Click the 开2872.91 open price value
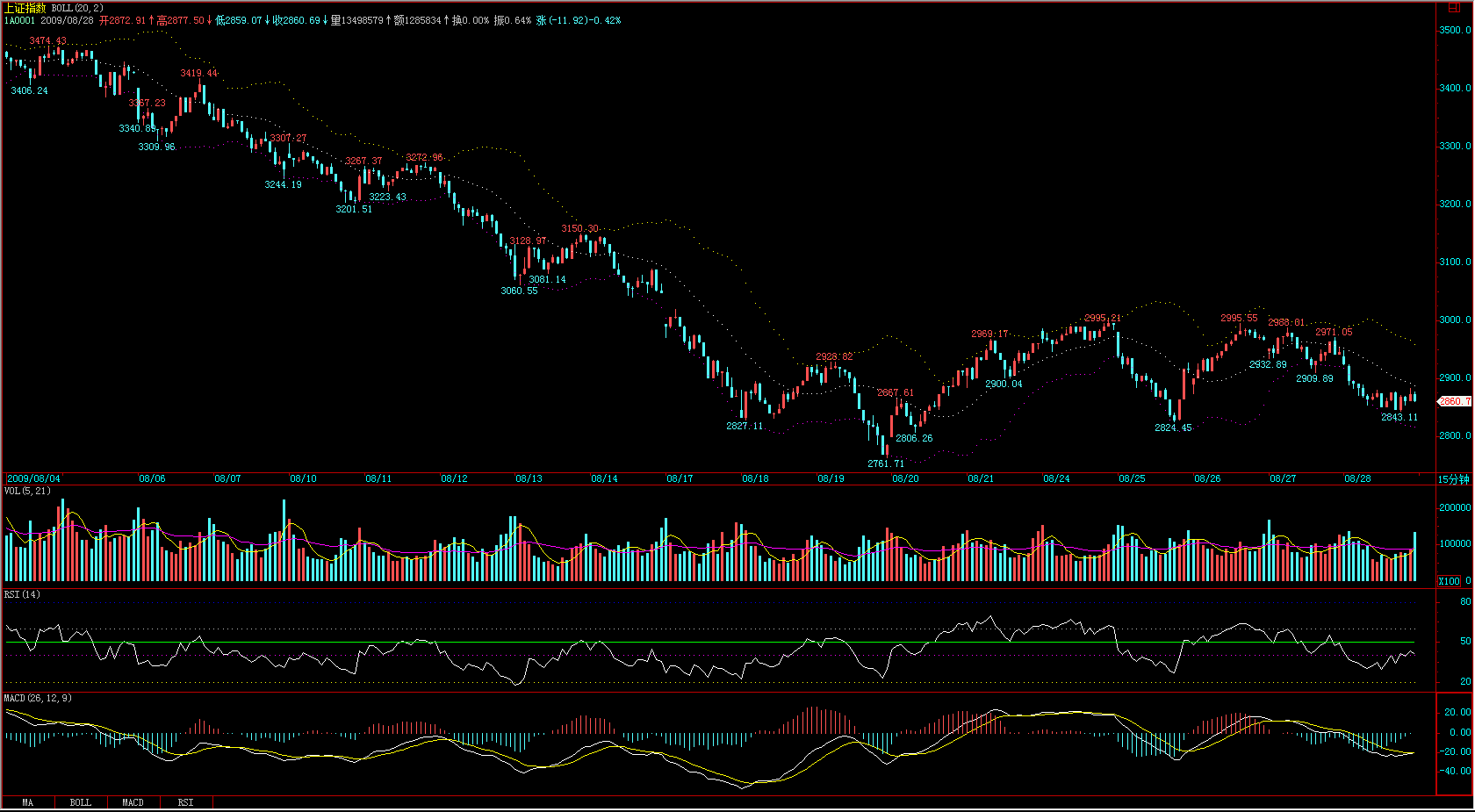The image size is (1475, 812). tap(123, 20)
